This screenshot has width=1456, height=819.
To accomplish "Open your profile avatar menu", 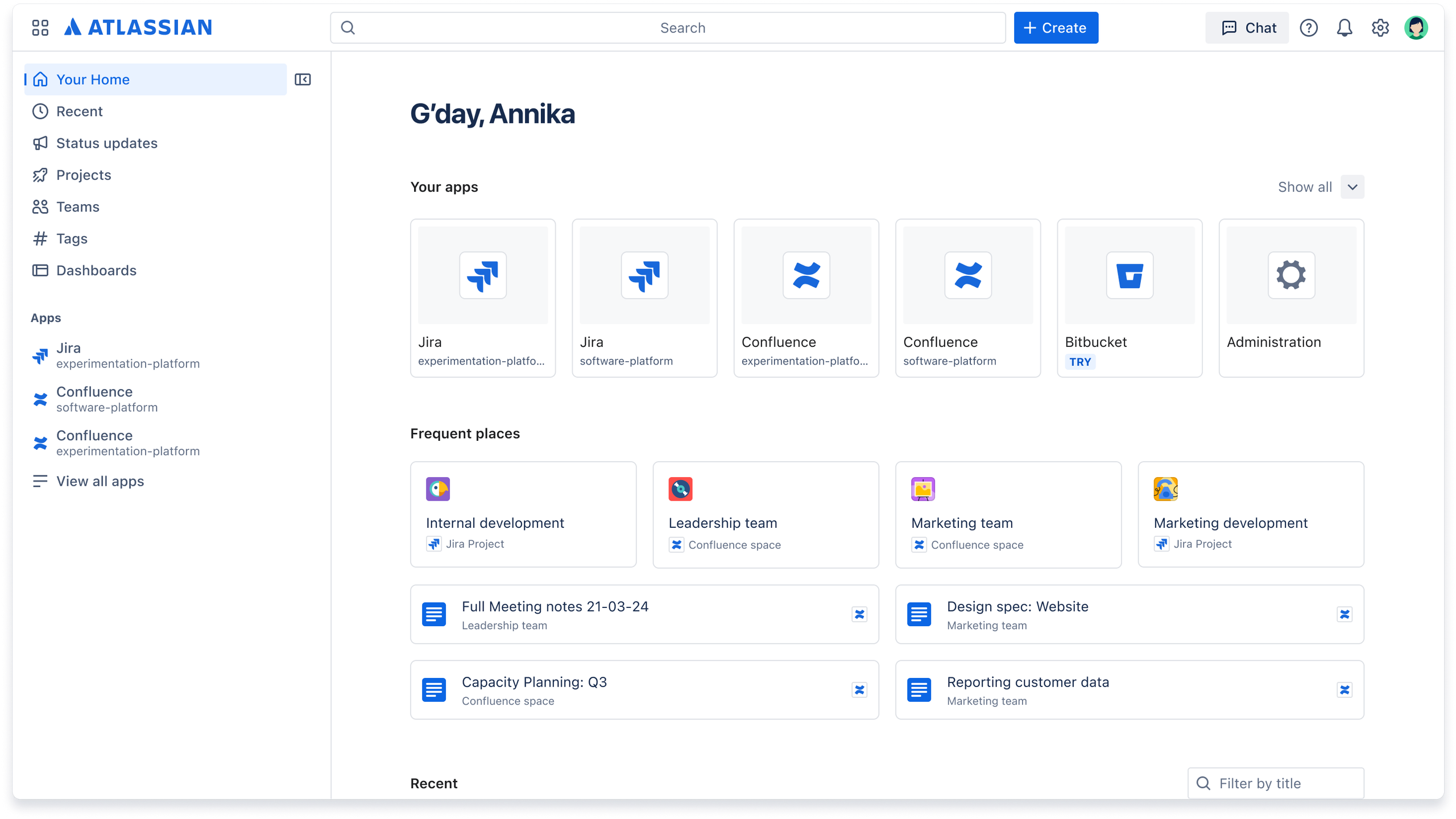I will click(x=1417, y=27).
